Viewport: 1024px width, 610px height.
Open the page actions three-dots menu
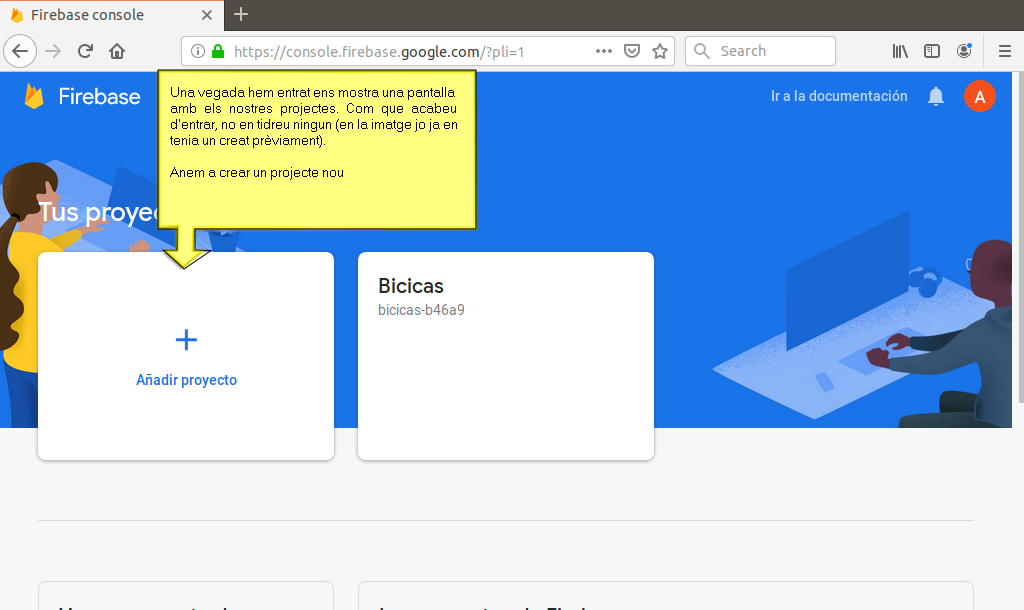603,51
